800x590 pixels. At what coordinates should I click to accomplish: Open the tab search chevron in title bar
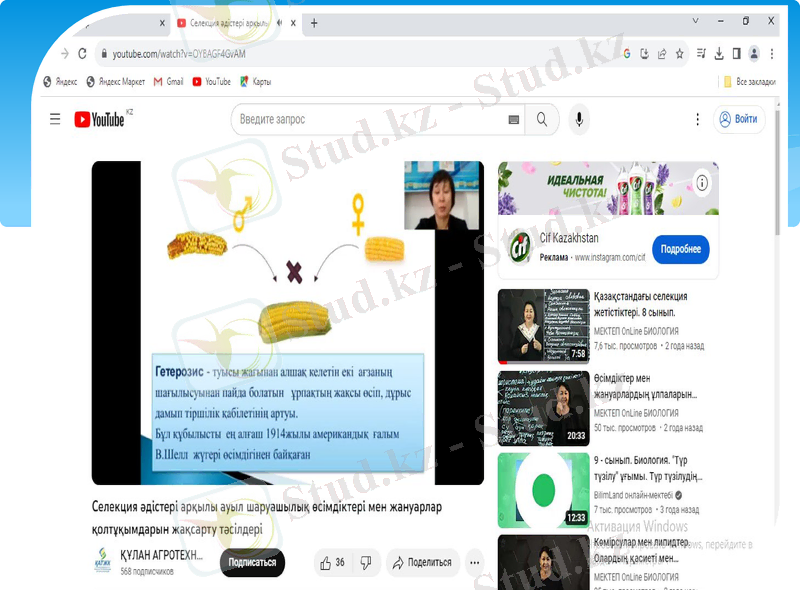pyautogui.click(x=696, y=21)
